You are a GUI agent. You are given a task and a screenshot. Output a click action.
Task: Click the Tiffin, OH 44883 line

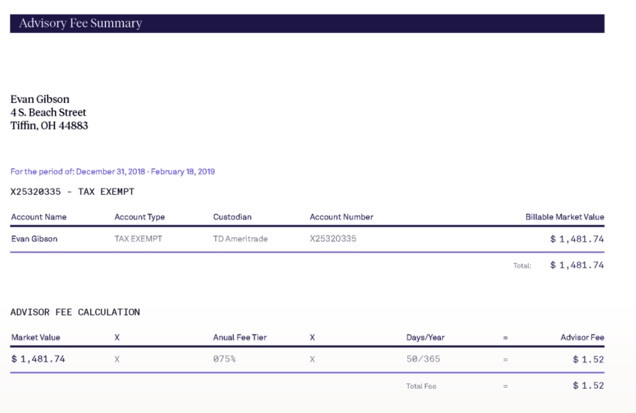point(49,126)
